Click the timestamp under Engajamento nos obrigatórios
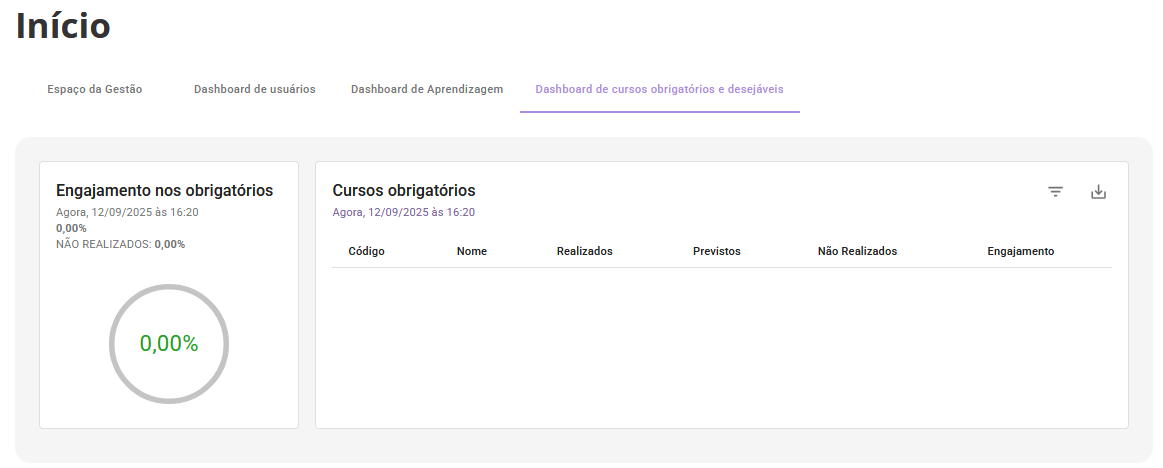This screenshot has width=1163, height=468. tap(127, 212)
